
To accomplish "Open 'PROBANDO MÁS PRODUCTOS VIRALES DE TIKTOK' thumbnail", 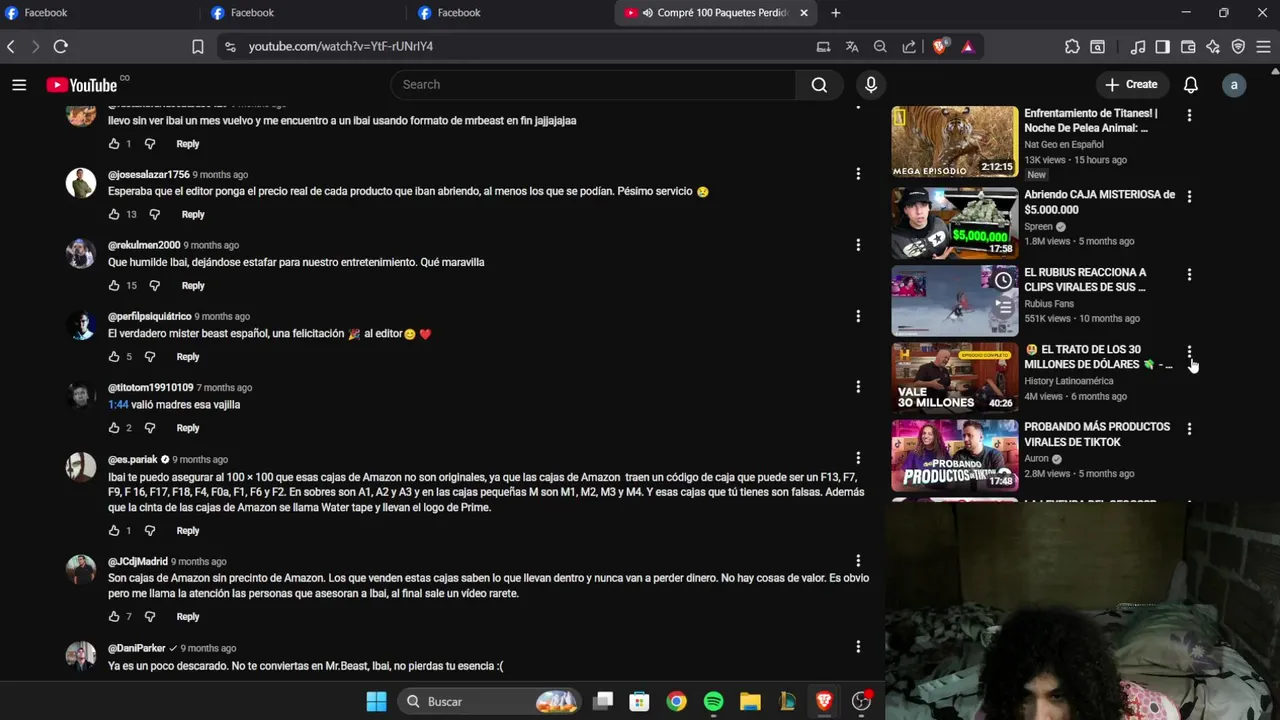I will [955, 455].
